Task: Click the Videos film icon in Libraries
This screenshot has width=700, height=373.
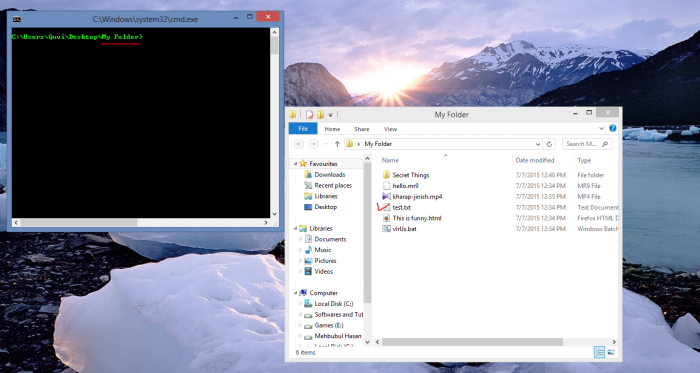Action: (x=308, y=271)
